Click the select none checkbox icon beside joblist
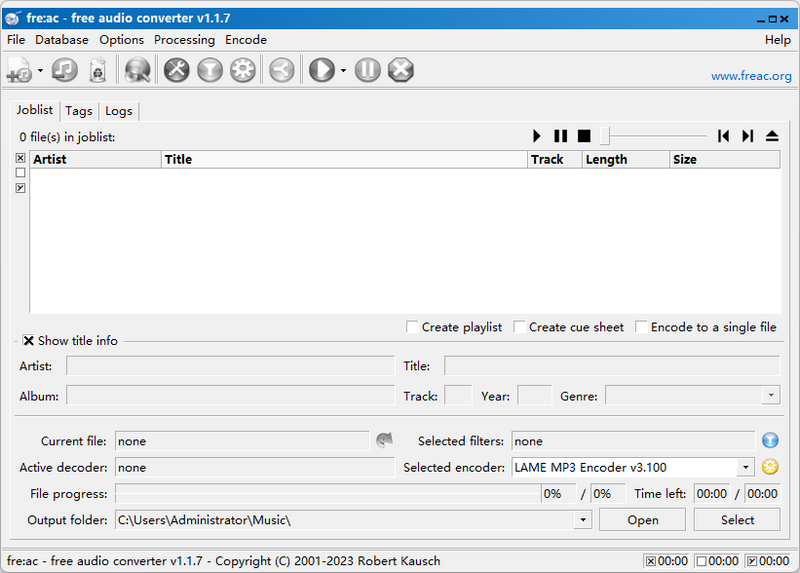The width and height of the screenshot is (800, 573). point(20,173)
